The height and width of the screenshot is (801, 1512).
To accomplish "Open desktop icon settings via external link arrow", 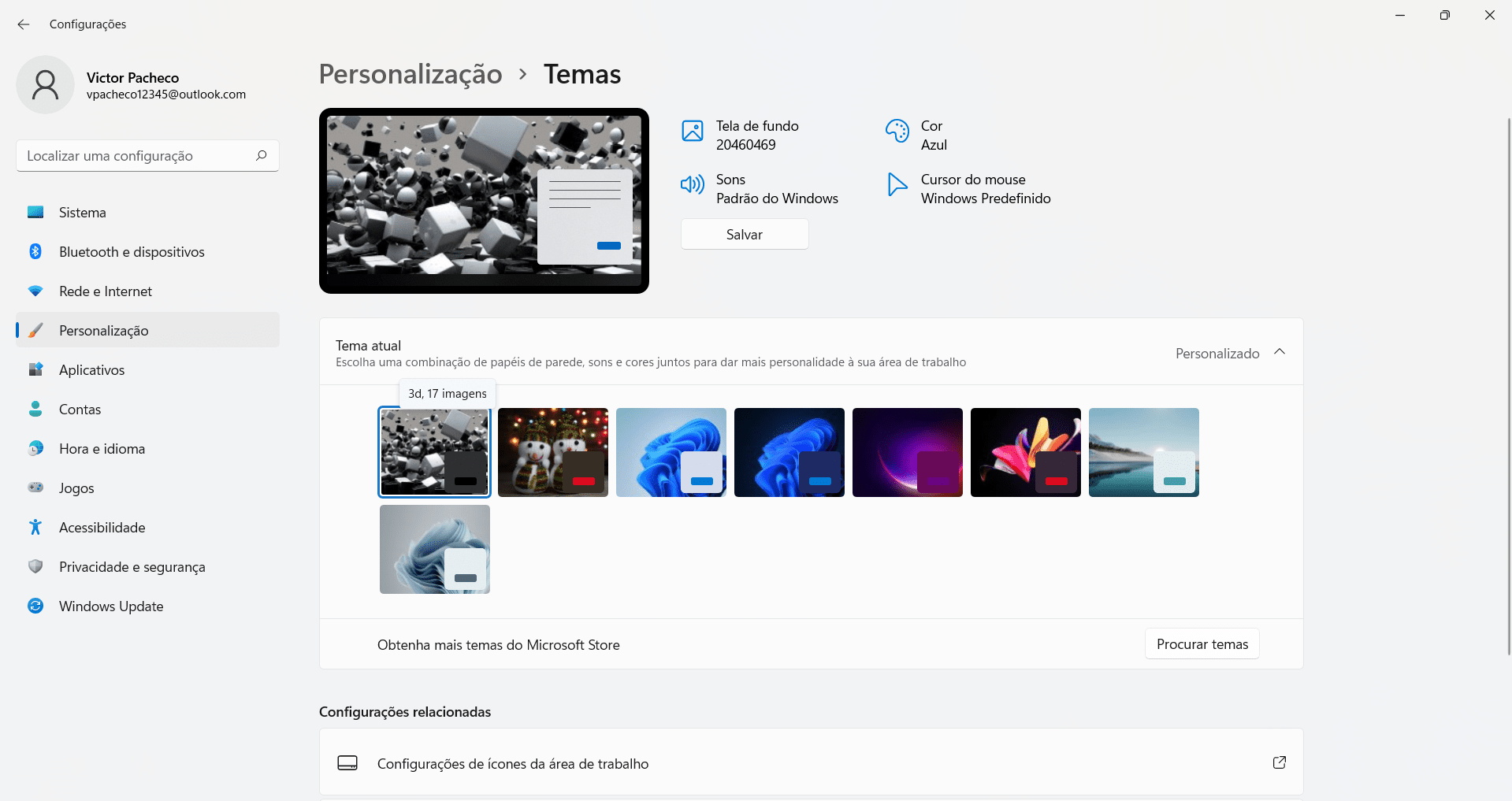I will [1280, 762].
